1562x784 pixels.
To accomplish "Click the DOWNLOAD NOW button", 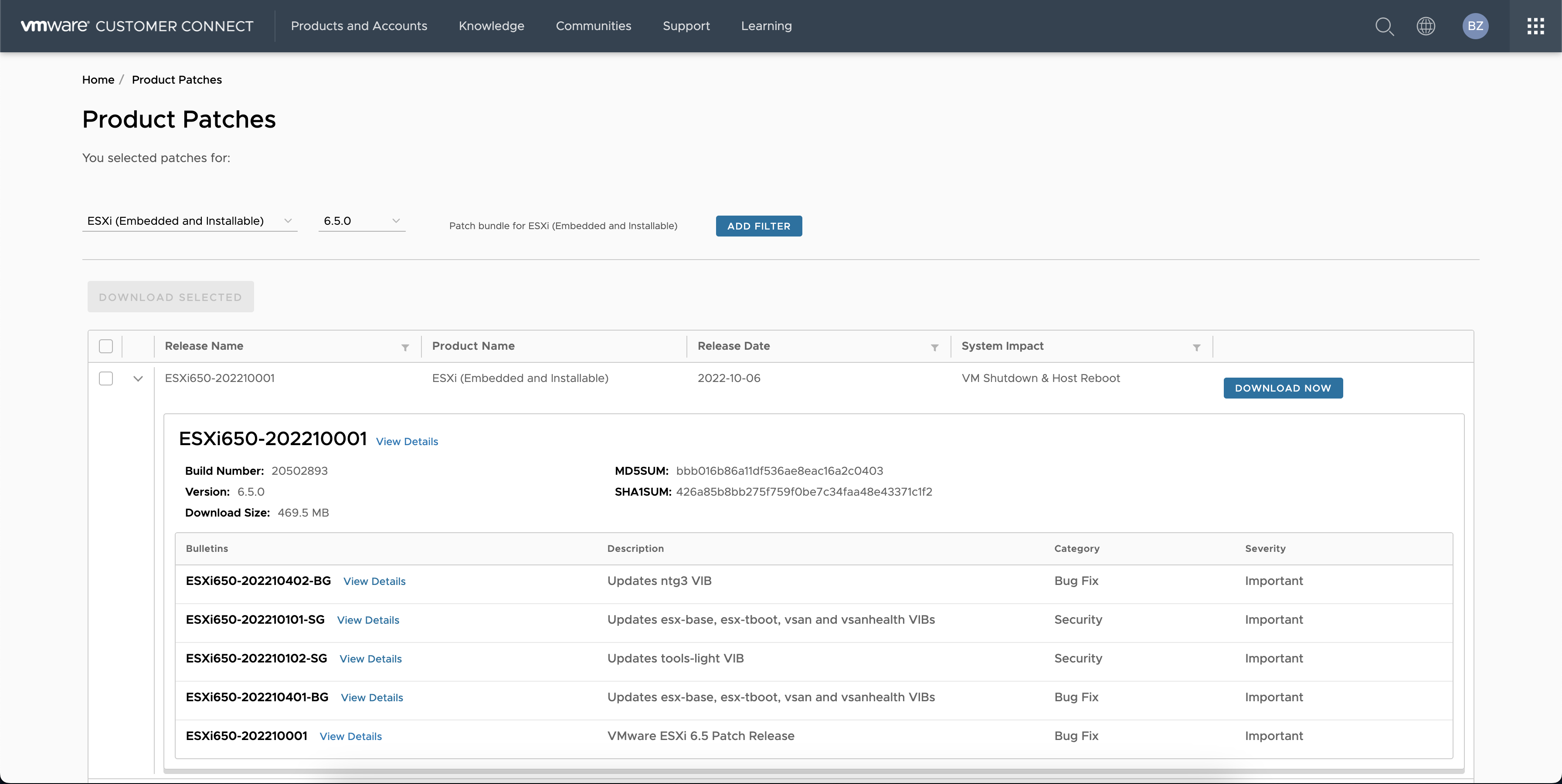I will (1283, 388).
